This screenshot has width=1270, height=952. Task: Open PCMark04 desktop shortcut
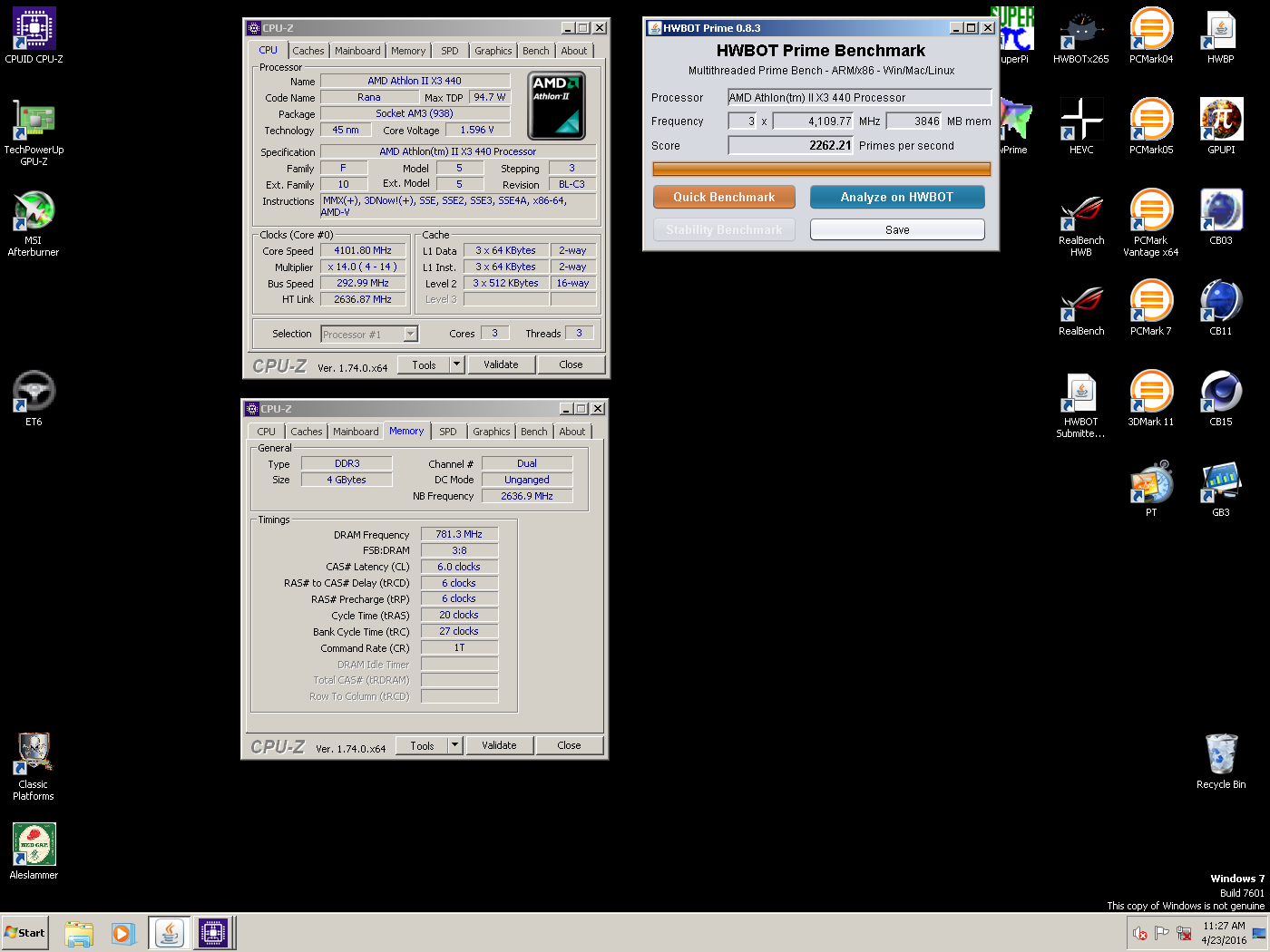click(1151, 36)
